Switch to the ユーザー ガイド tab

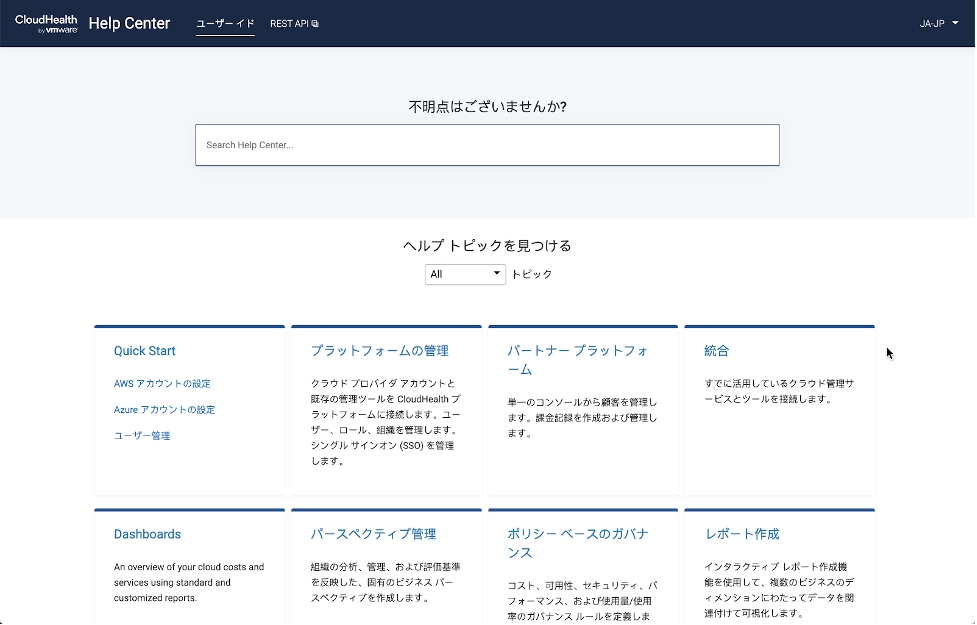[x=224, y=23]
